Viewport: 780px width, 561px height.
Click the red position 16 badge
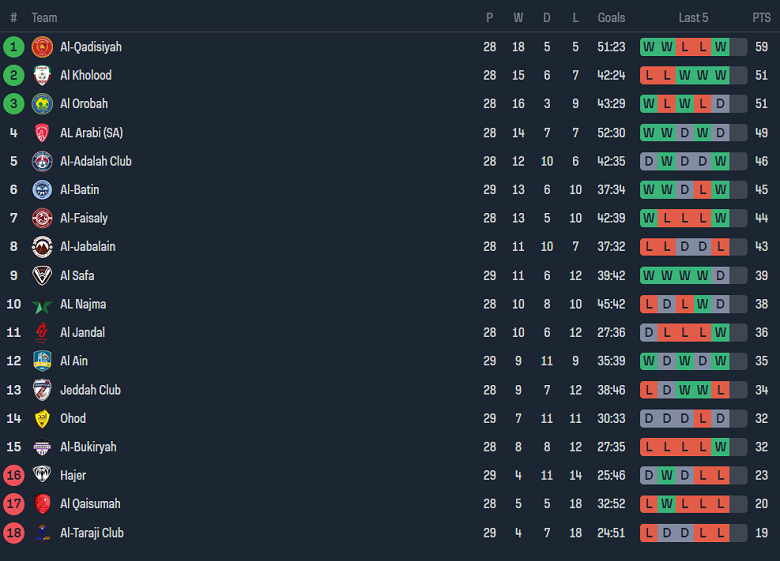click(x=14, y=476)
